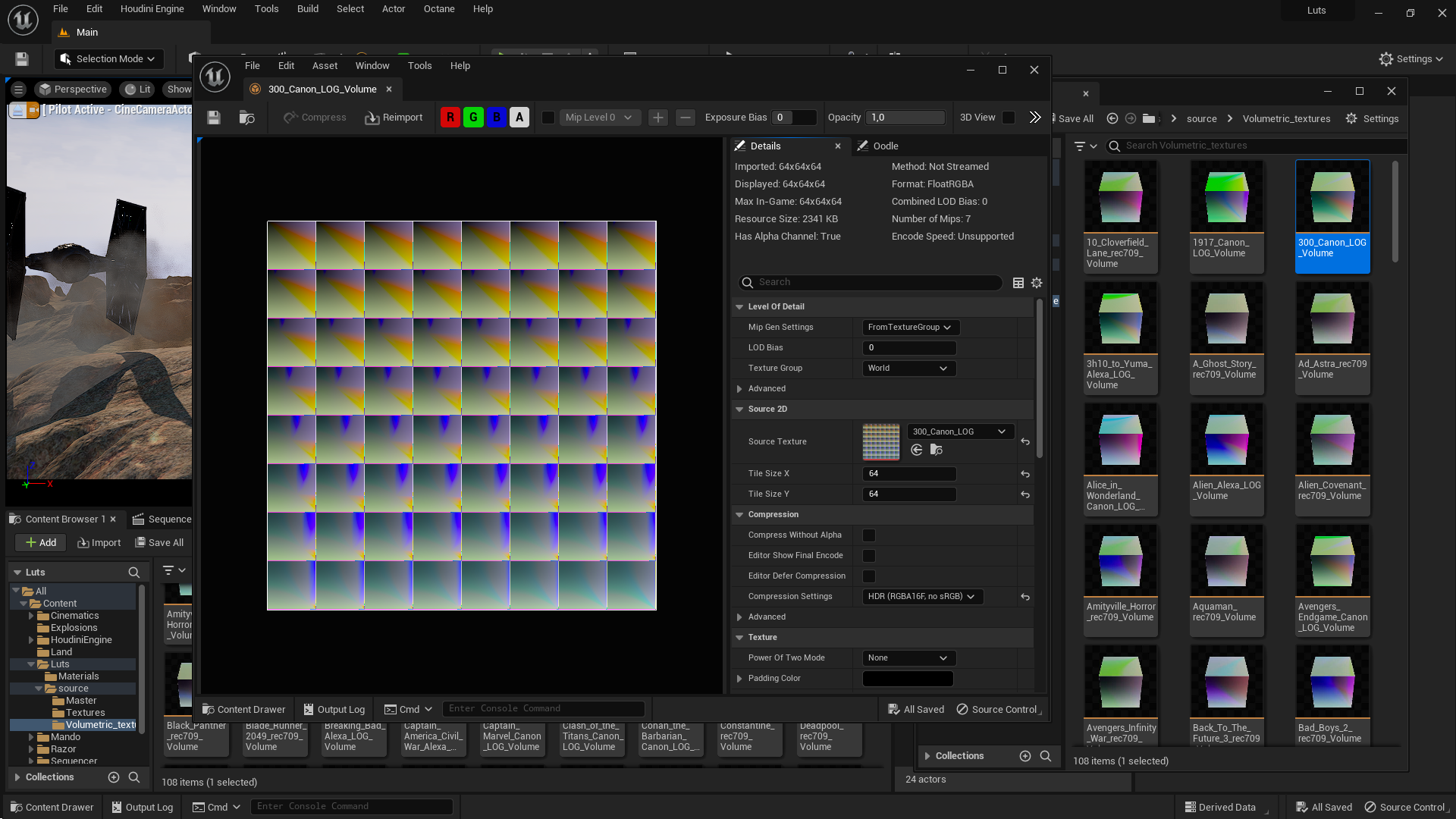1456x819 pixels.
Task: Open the Mip Level 0 dropdown
Action: (599, 118)
